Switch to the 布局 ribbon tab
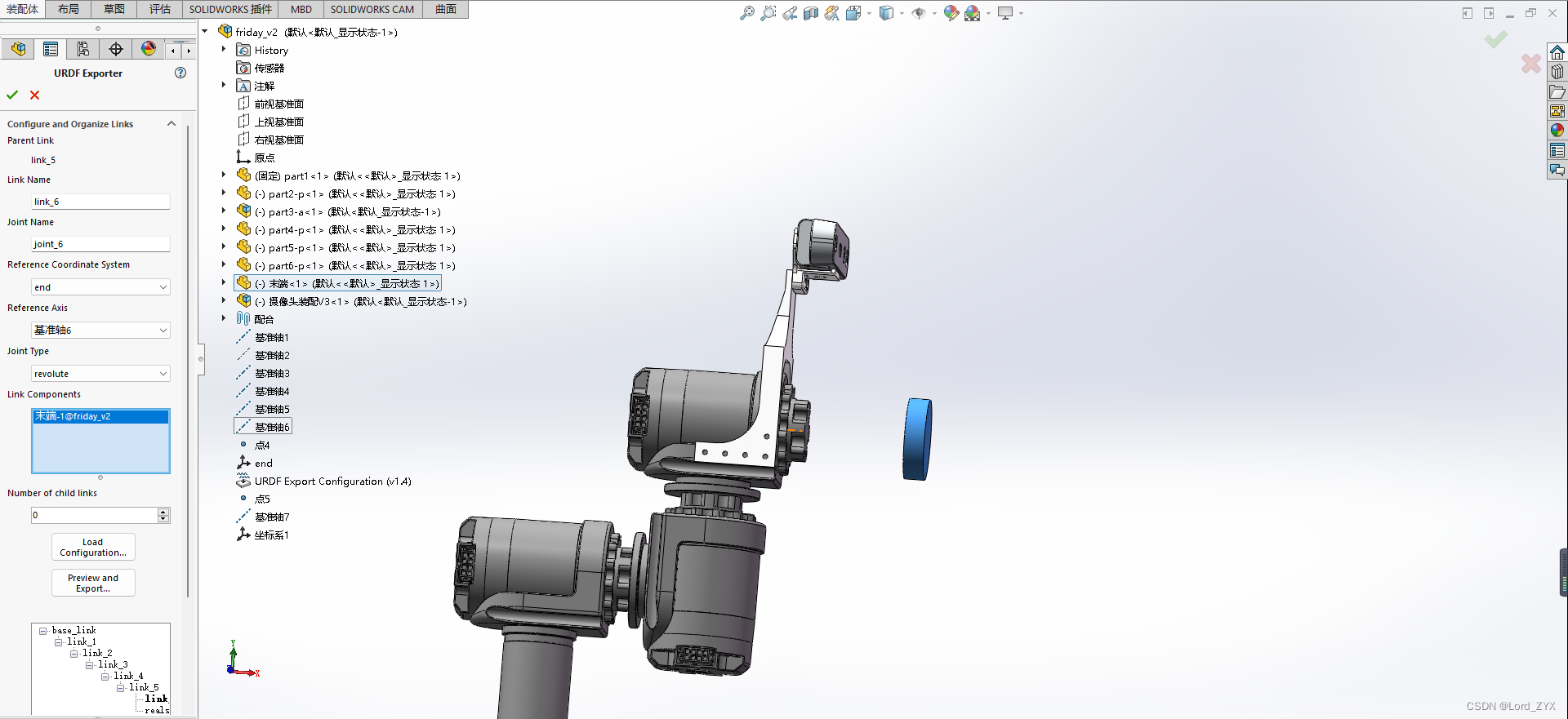This screenshot has width=1568, height=719. [x=69, y=9]
